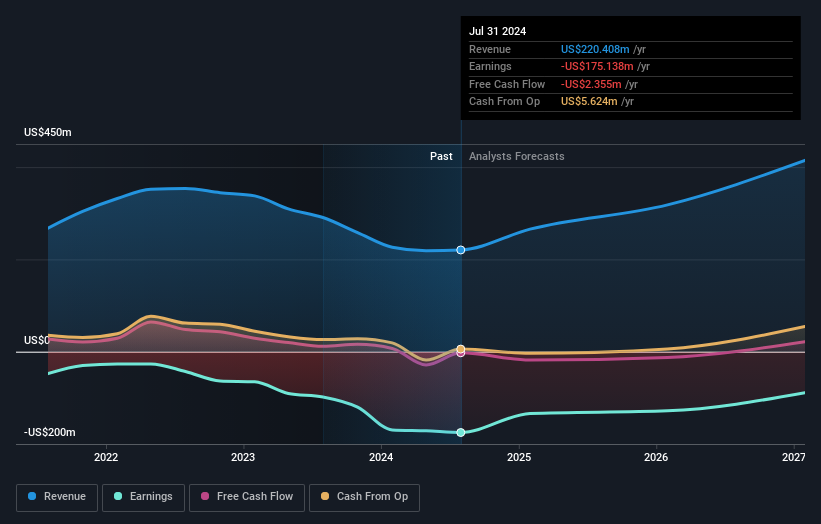Click the Free Cash Flow label in tooltip
The width and height of the screenshot is (821, 524).
point(507,84)
